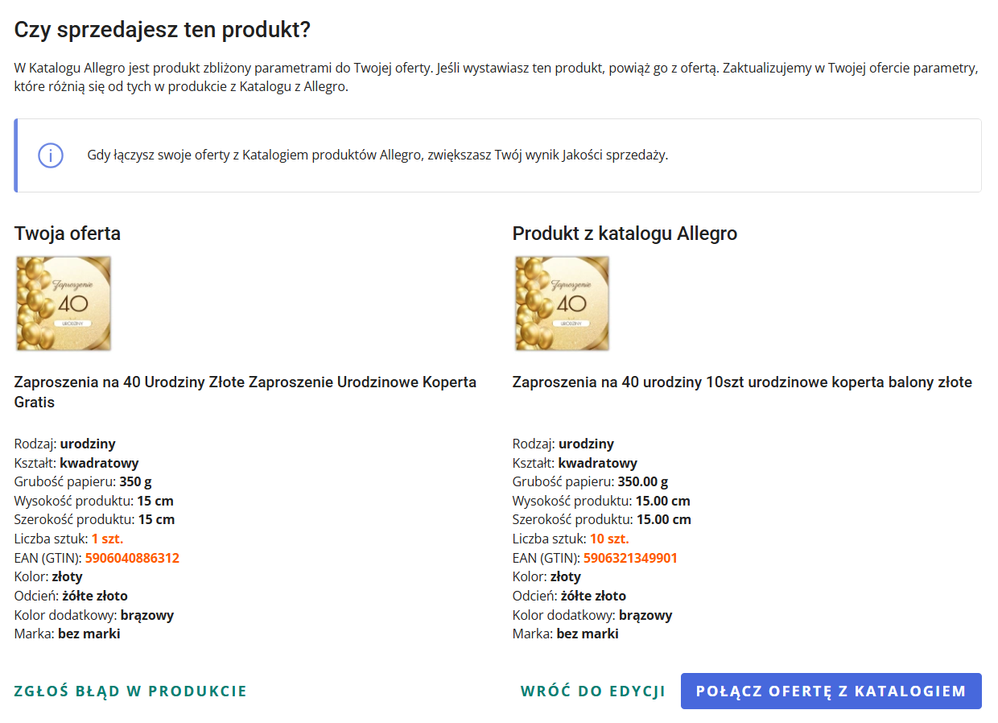
Task: Open the Allegro catalog product thumbnail
Action: point(562,304)
